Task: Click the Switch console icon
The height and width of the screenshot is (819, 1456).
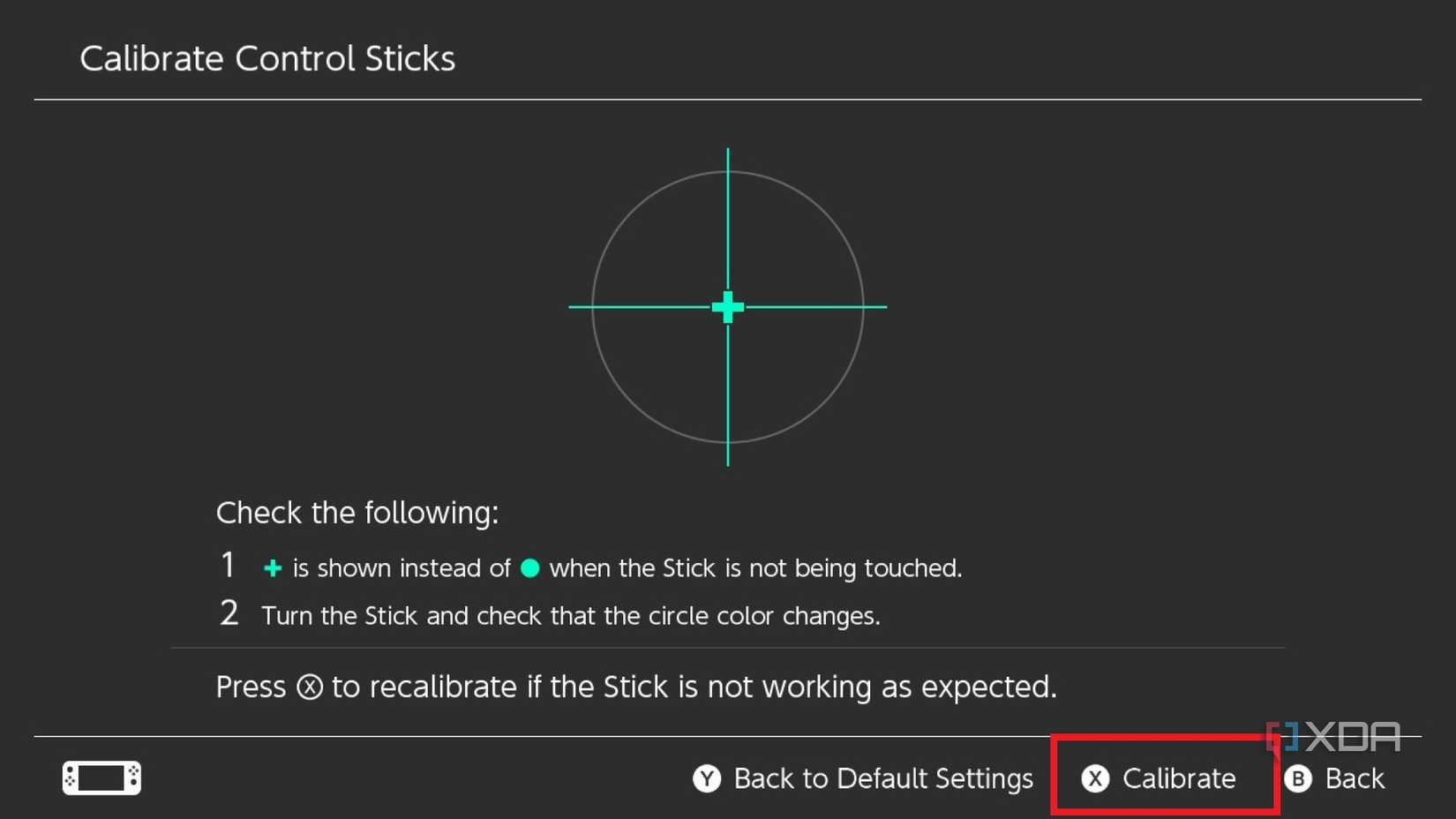Action: coord(101,778)
